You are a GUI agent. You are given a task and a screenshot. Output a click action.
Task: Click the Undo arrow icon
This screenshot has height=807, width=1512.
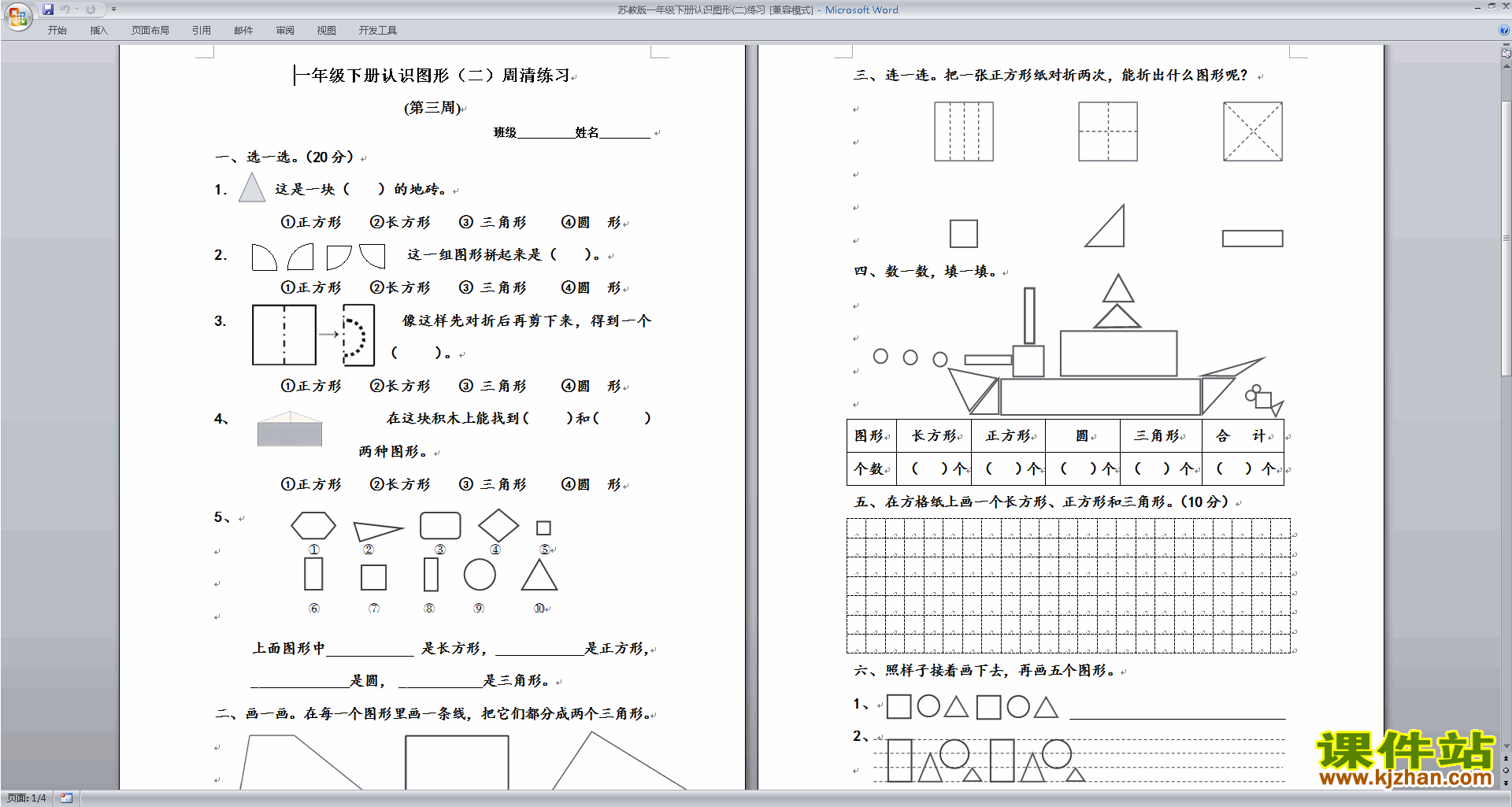click(65, 9)
